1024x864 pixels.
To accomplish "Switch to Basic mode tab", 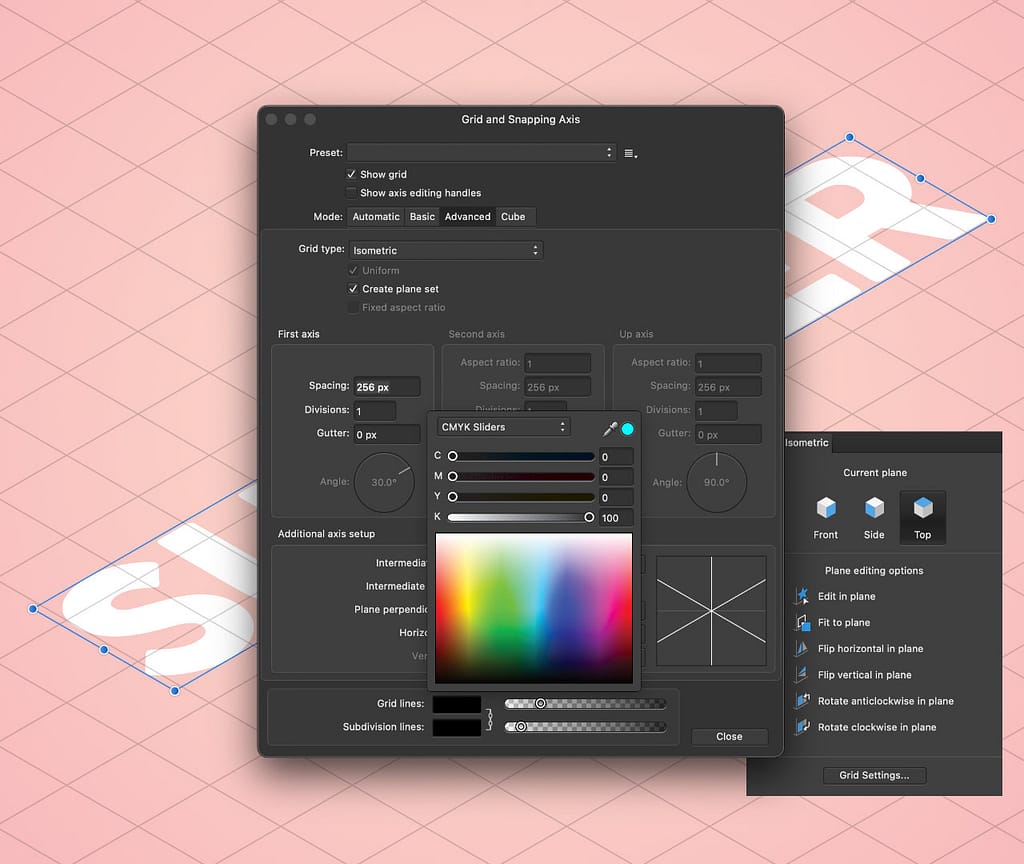I will pyautogui.click(x=422, y=217).
